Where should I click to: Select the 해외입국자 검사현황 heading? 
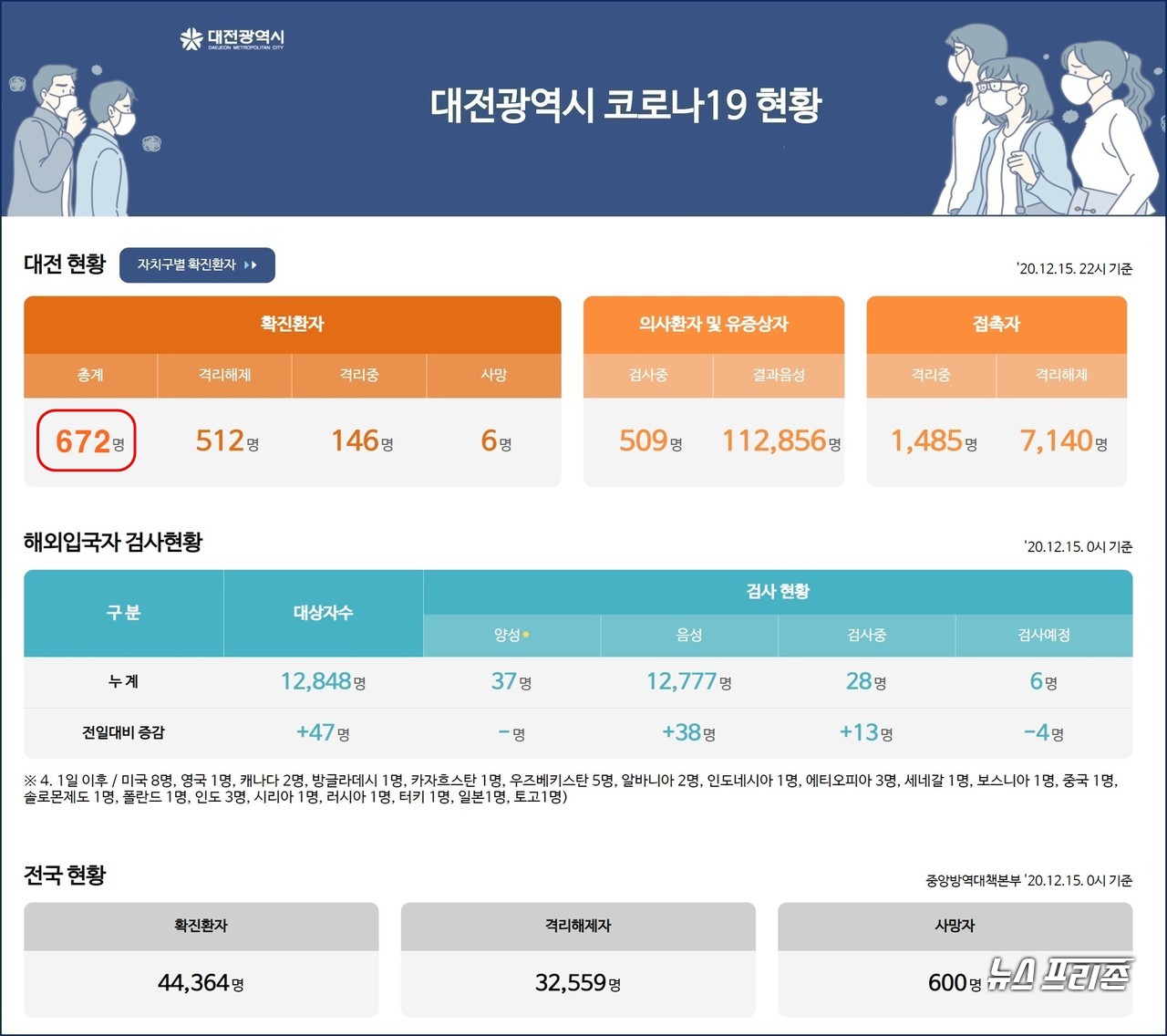(113, 542)
